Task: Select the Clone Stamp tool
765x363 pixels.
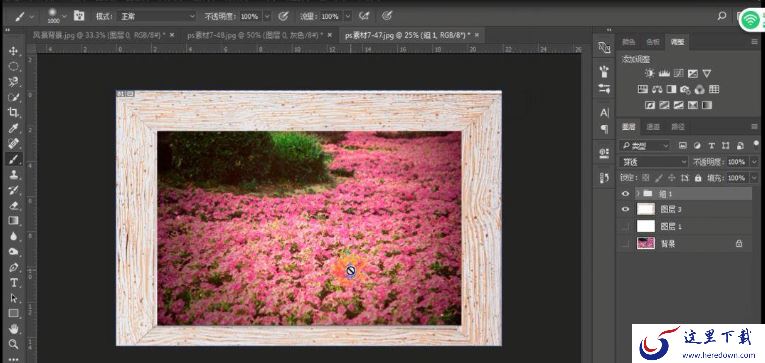Action: [x=13, y=174]
